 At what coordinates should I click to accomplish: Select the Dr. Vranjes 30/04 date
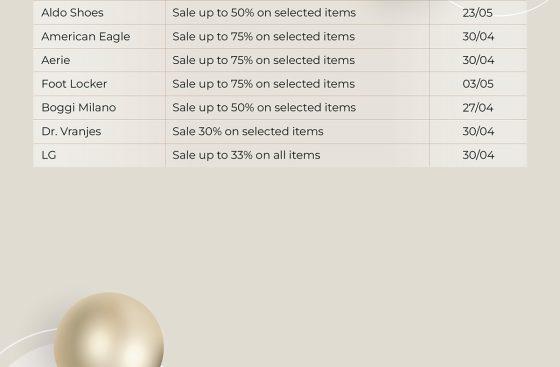[478, 131]
